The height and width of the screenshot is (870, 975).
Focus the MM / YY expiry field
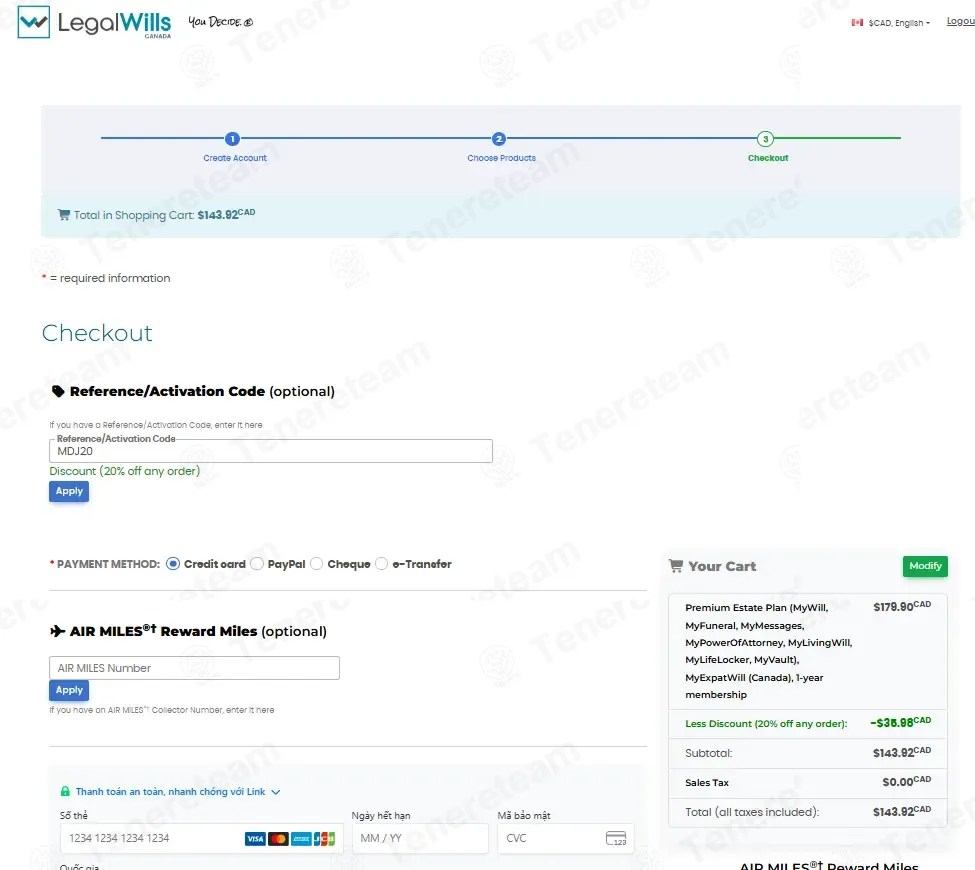(x=420, y=838)
